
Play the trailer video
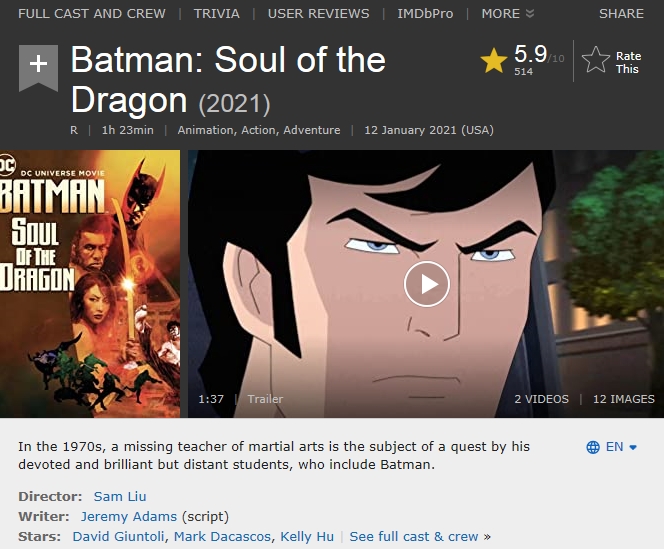click(x=427, y=284)
